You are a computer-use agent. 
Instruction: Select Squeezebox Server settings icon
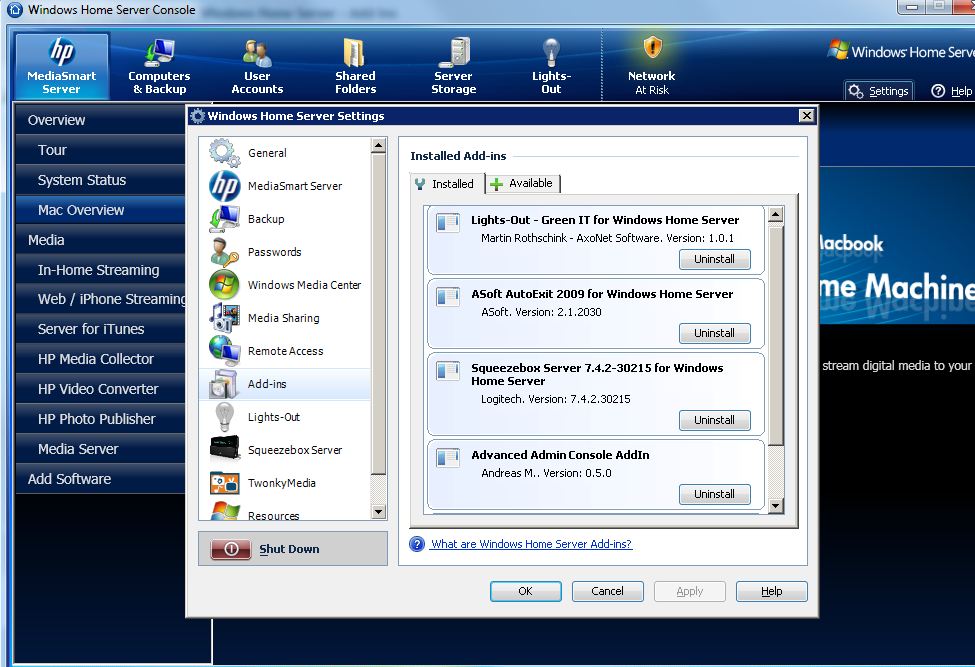tap(224, 449)
